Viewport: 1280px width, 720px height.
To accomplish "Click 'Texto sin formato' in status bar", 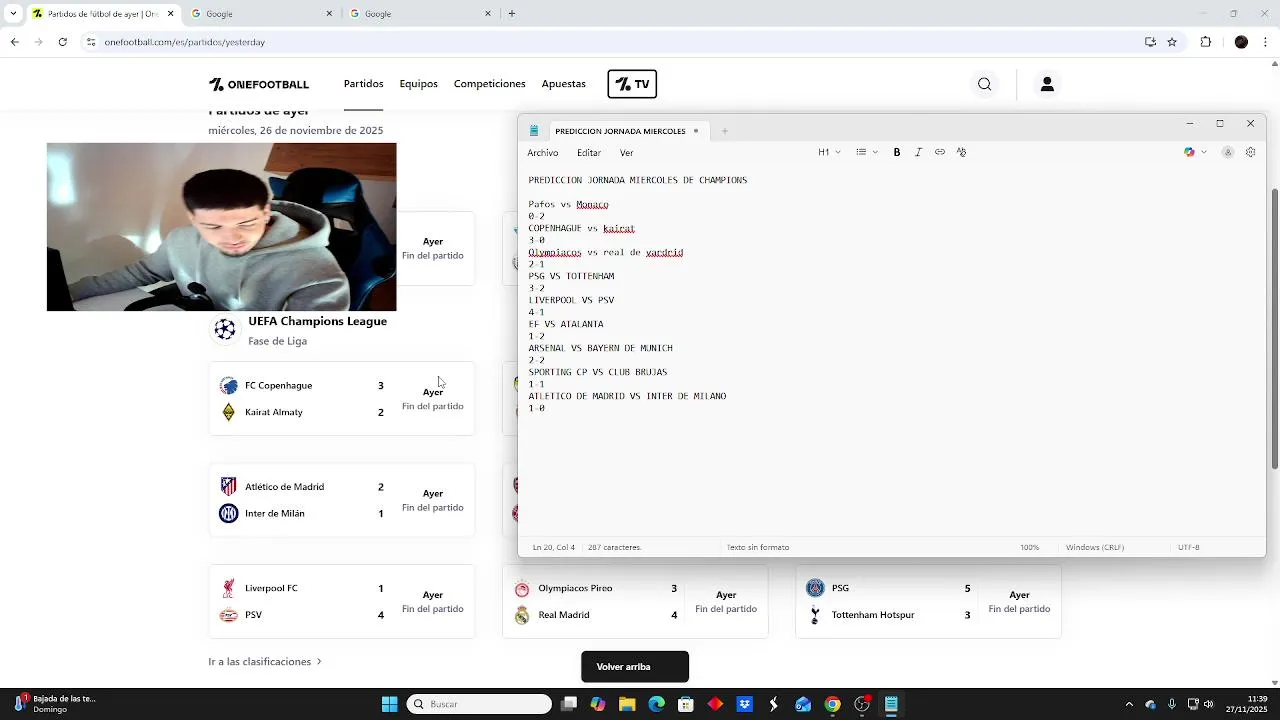I will click(x=758, y=547).
